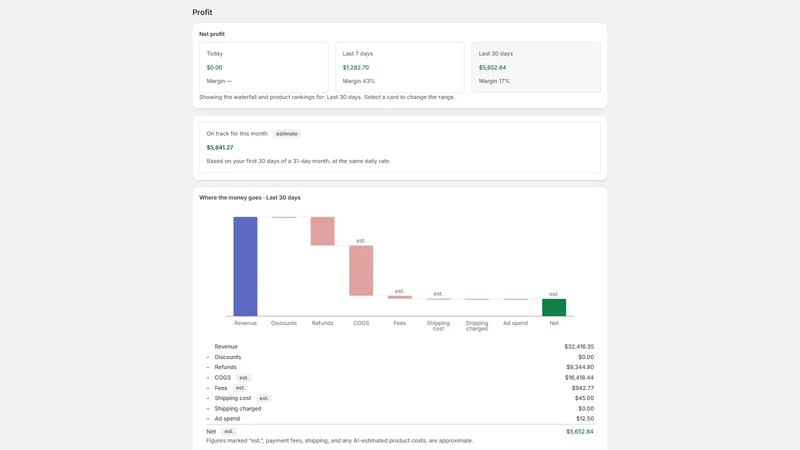Click Where the money goes heading
The height and width of the screenshot is (450, 800).
249,197
